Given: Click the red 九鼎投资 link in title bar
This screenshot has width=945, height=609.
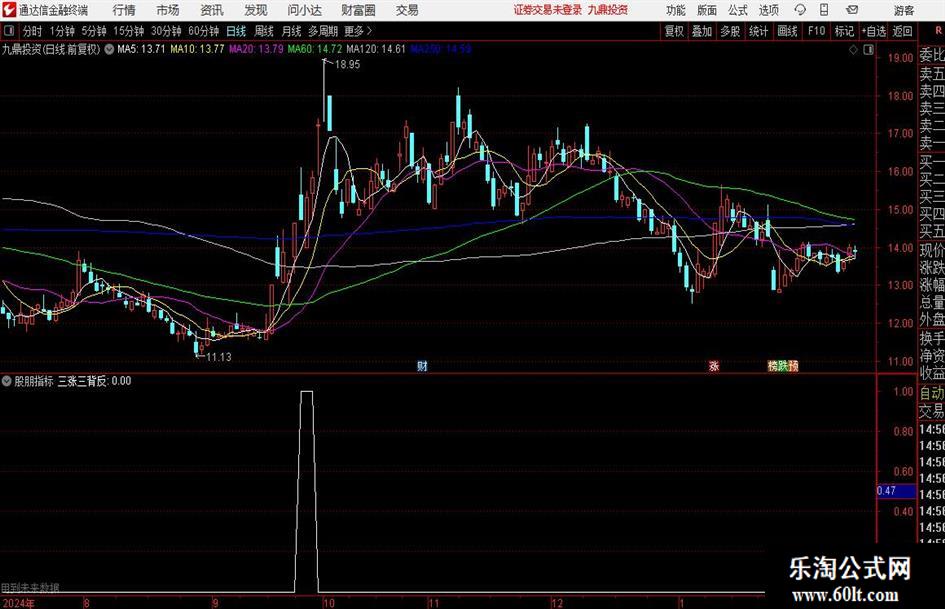Looking at the screenshot, I should (608, 10).
